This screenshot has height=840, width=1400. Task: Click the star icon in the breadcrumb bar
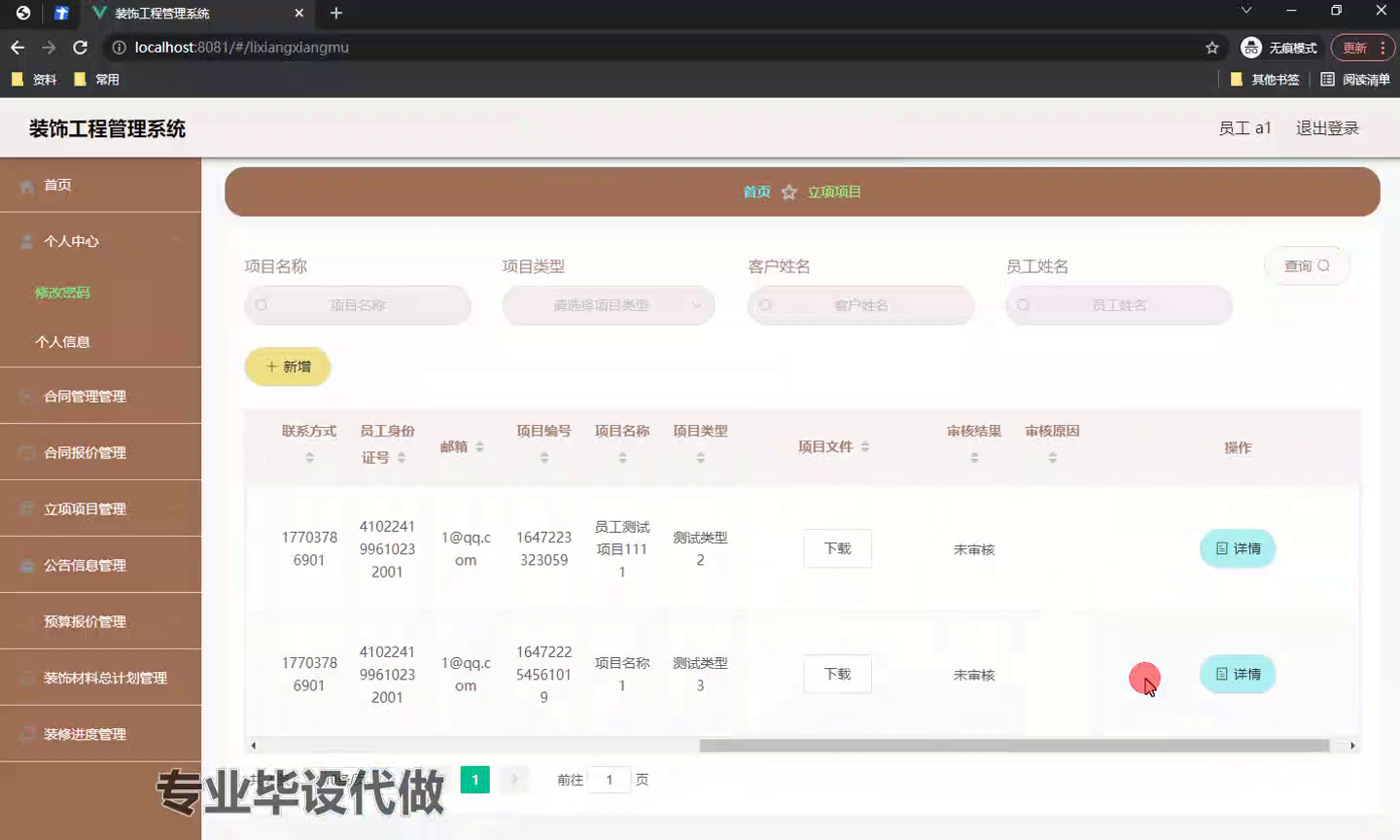point(789,192)
